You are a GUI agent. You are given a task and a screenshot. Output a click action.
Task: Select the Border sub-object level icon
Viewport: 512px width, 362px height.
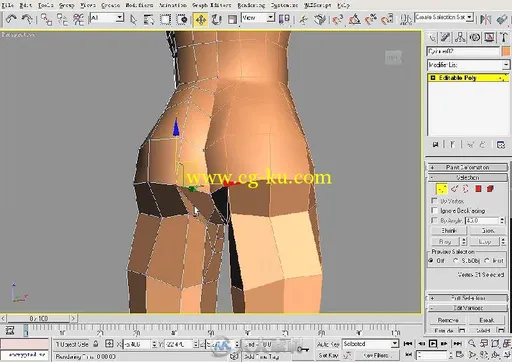pyautogui.click(x=466, y=189)
